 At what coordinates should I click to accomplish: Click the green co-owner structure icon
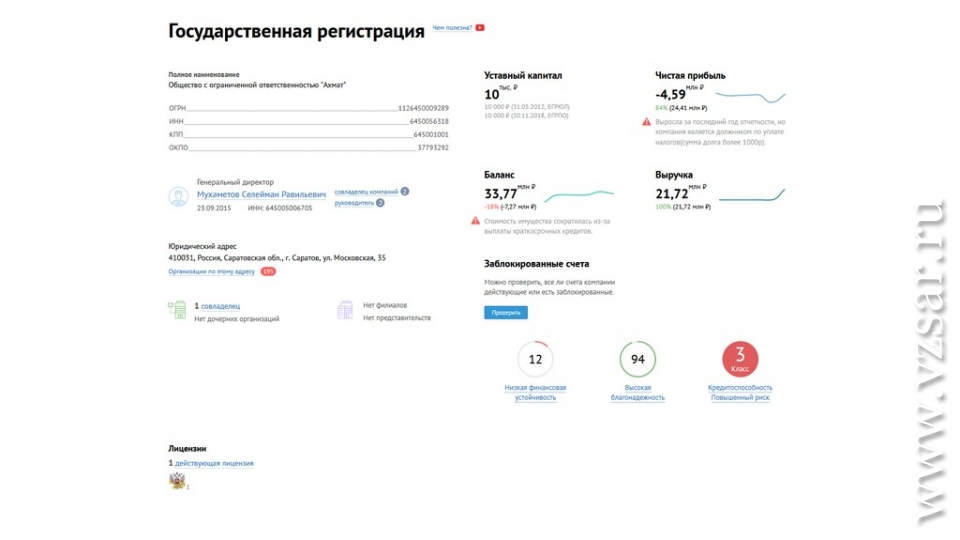click(178, 311)
